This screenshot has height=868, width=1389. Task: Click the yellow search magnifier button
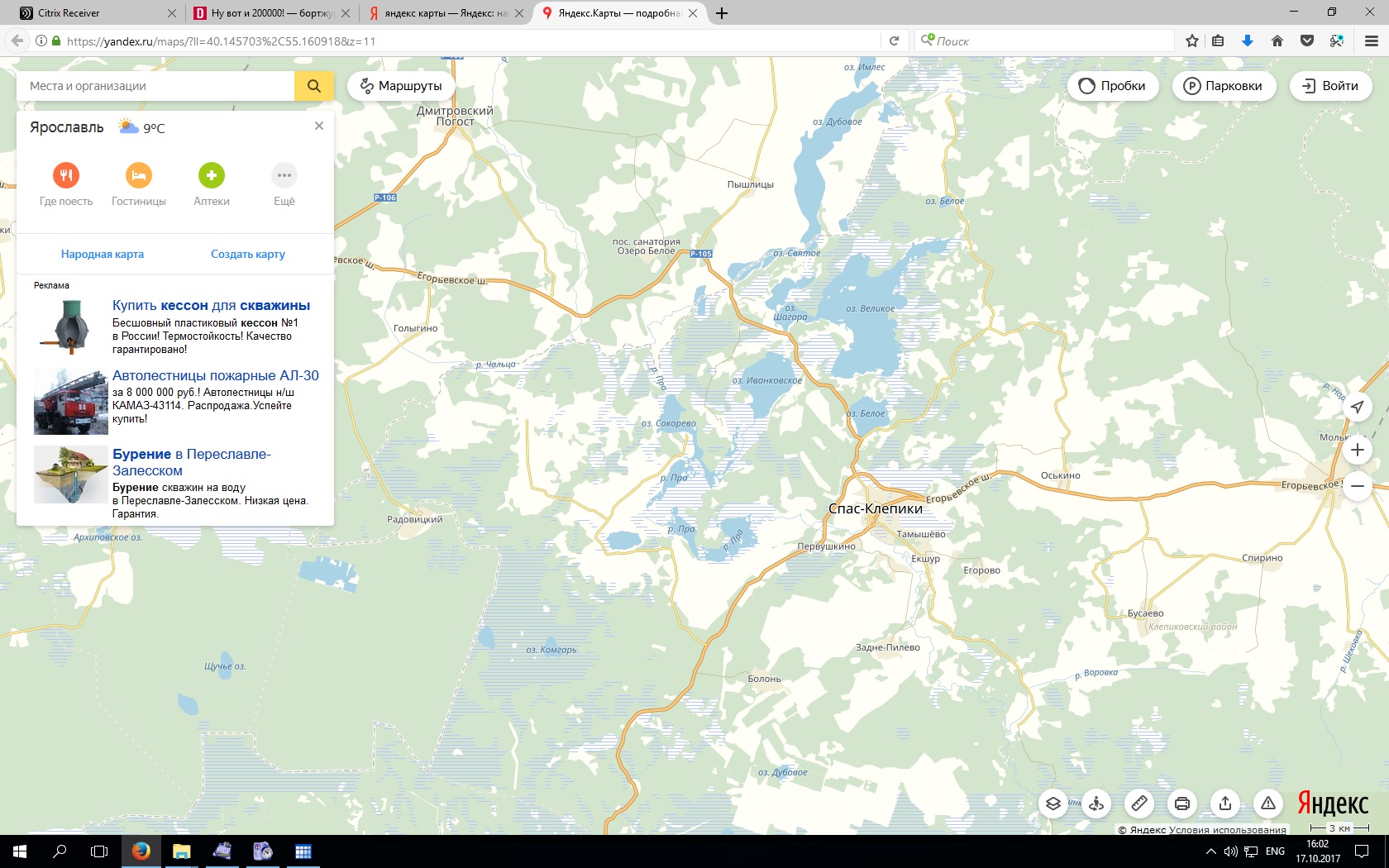click(313, 86)
